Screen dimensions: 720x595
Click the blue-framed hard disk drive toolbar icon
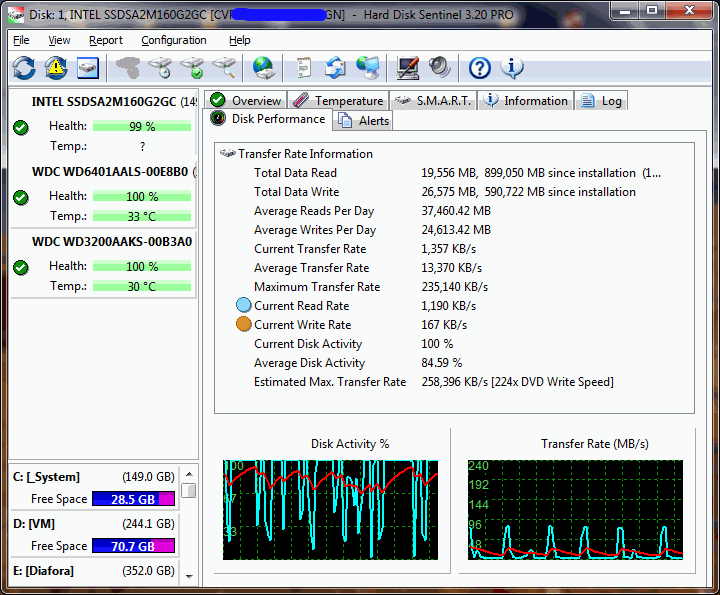point(87,68)
